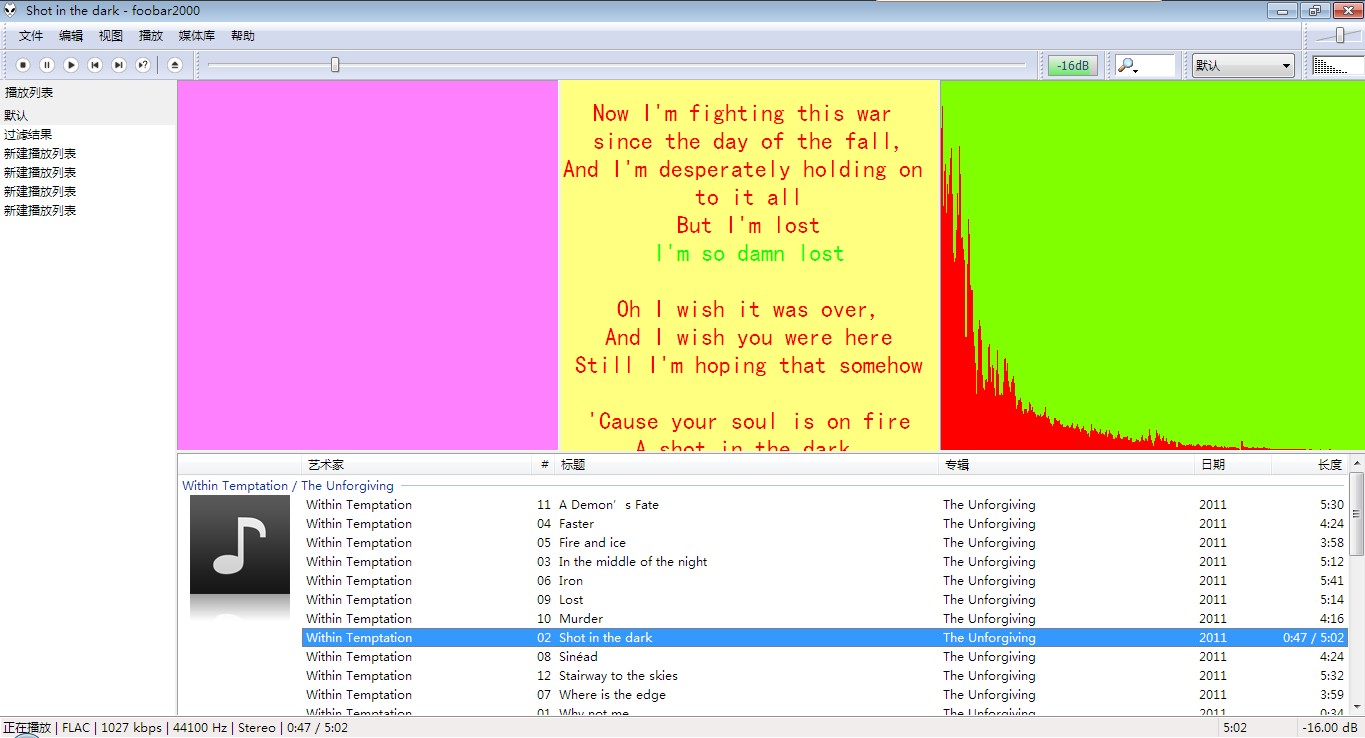Open the 媒体库 menu

click(x=197, y=36)
